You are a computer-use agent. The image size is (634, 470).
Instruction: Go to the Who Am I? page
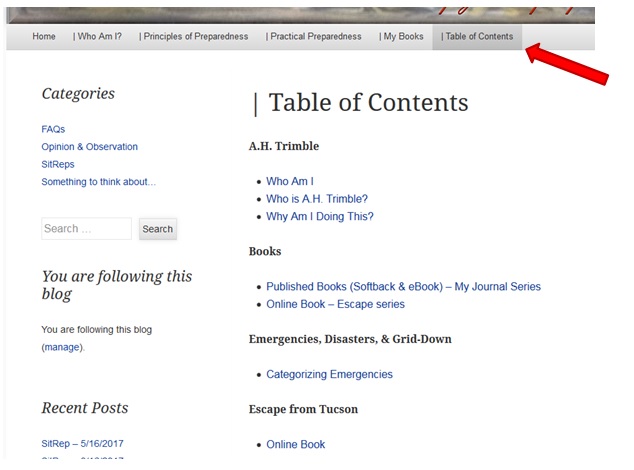[x=98, y=37]
